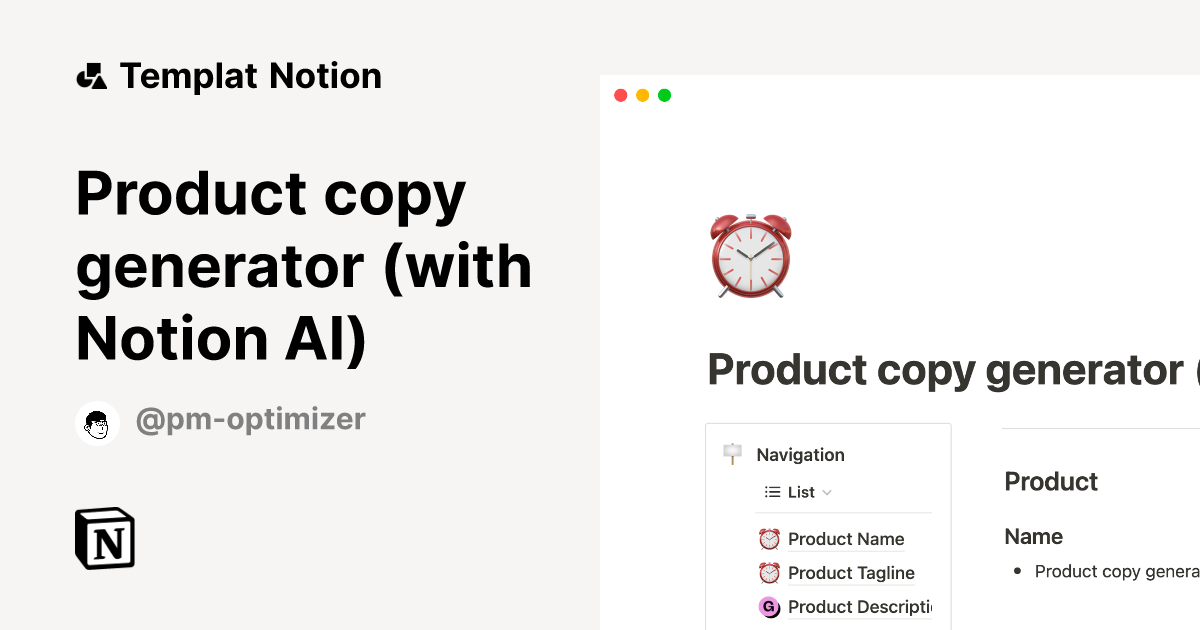Click the Navigation panel heading
This screenshot has width=1200, height=630.
click(801, 454)
